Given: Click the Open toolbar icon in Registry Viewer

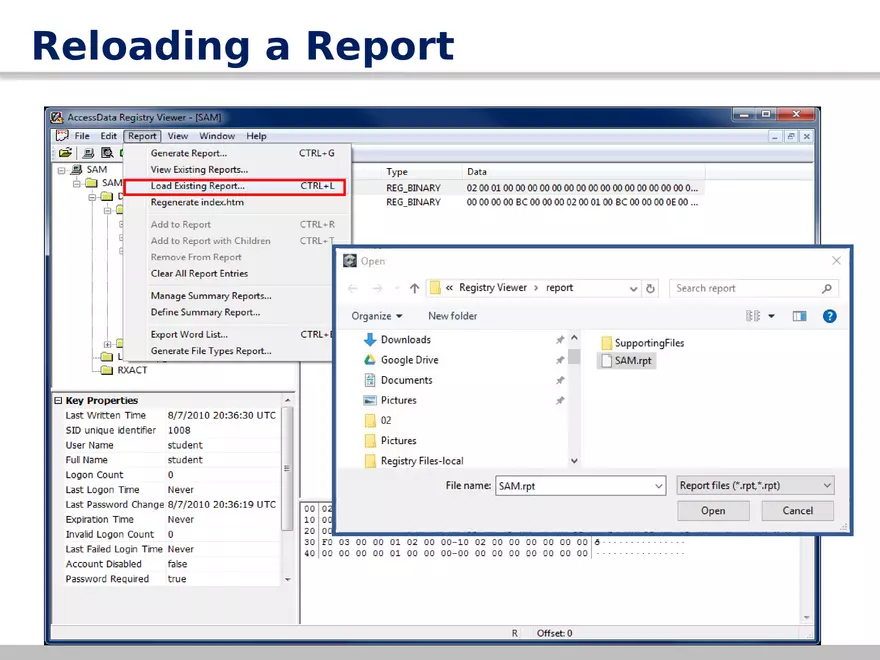Looking at the screenshot, I should [x=64, y=152].
